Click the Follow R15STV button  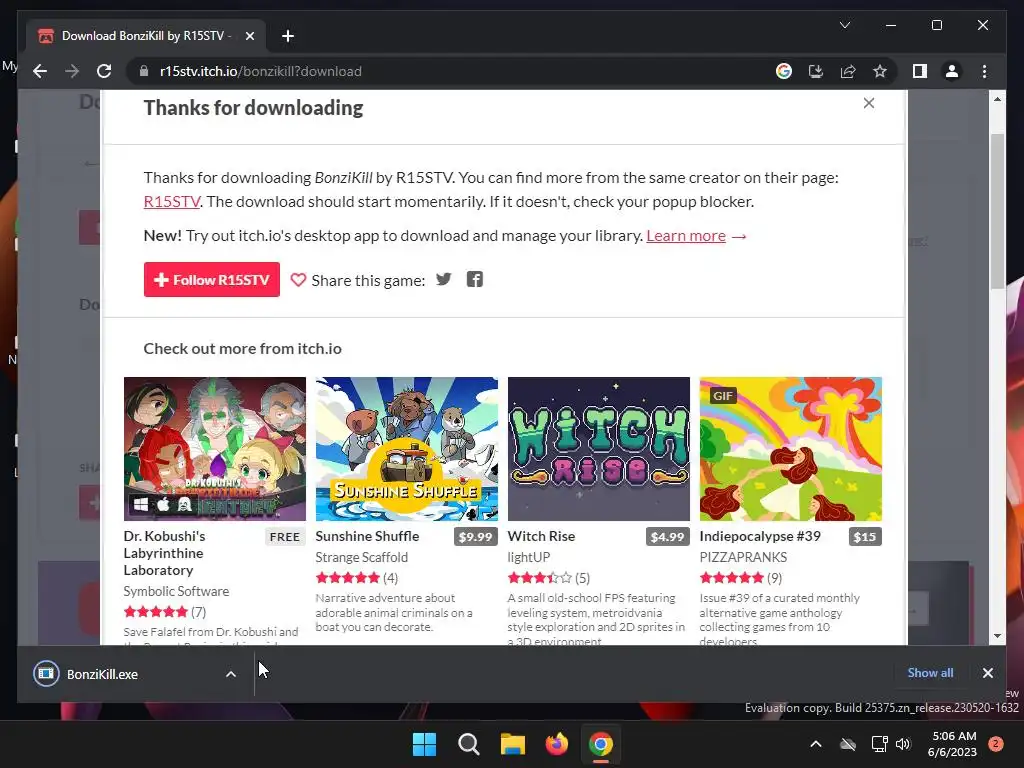coord(212,280)
